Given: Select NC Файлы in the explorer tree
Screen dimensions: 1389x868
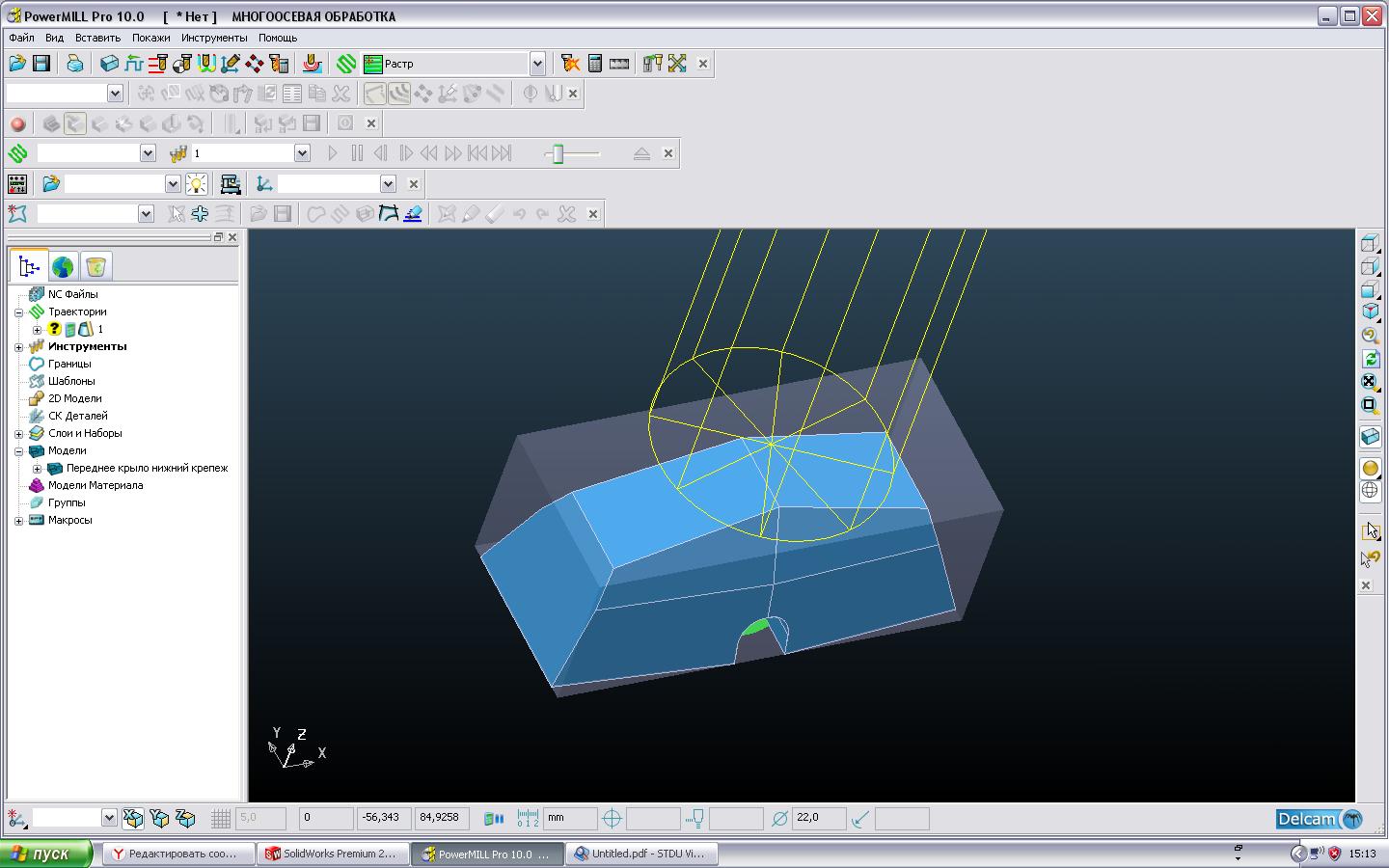Looking at the screenshot, I should 72,294.
